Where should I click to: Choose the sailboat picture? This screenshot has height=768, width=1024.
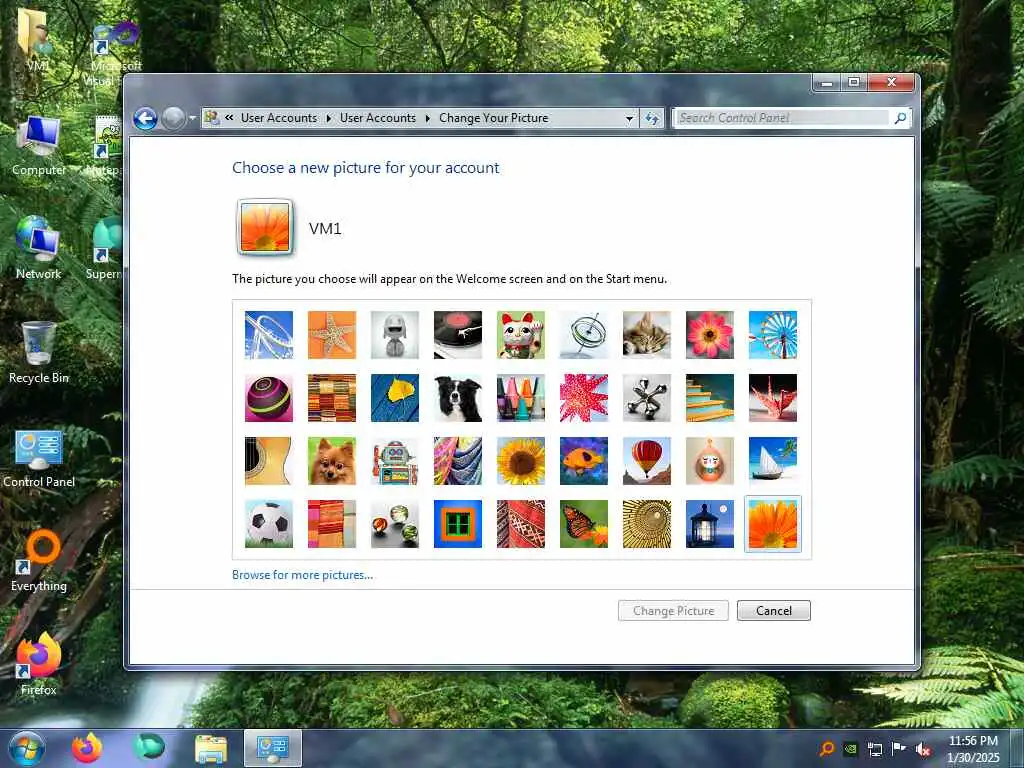(773, 460)
